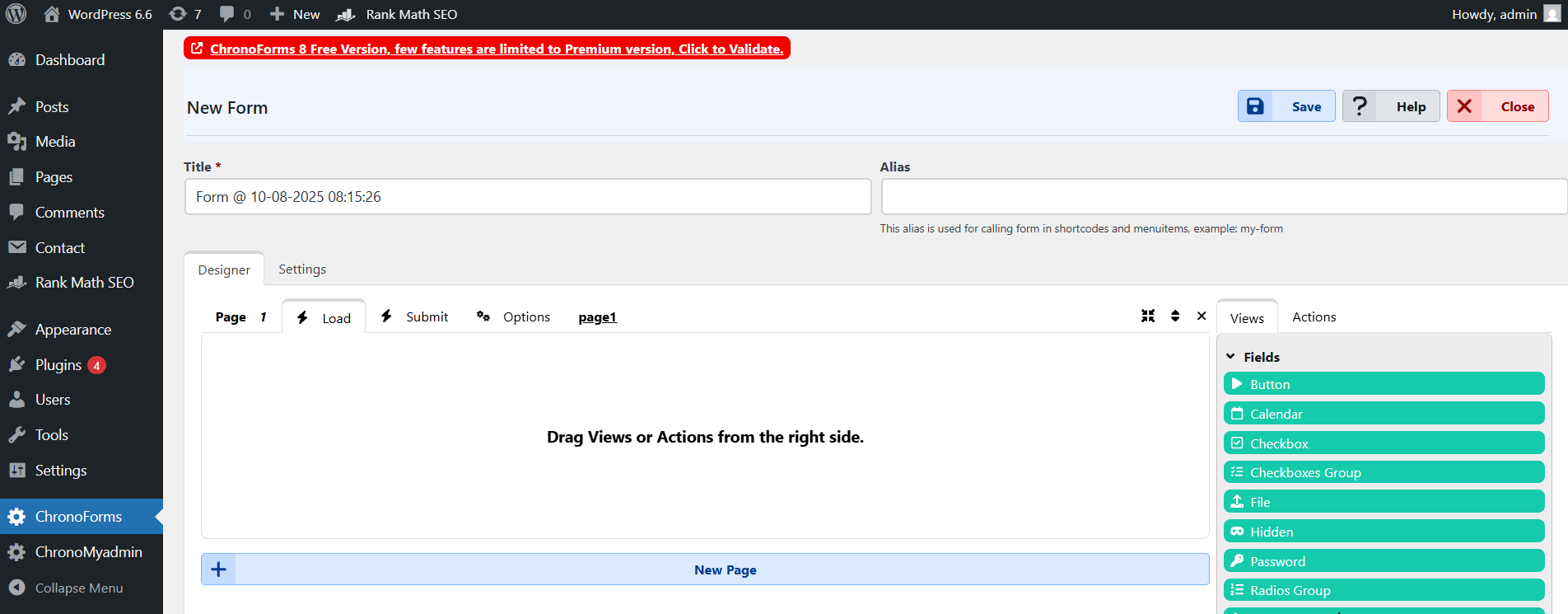Open Appearance in sidebar
Image resolution: width=1568 pixels, height=614 pixels.
[x=81, y=330]
